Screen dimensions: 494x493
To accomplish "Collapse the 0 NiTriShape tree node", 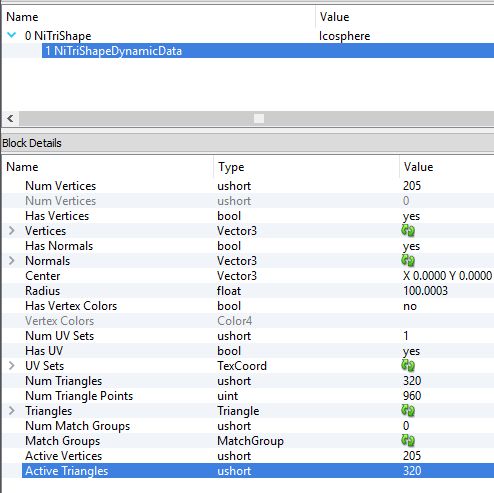I will (x=12, y=35).
